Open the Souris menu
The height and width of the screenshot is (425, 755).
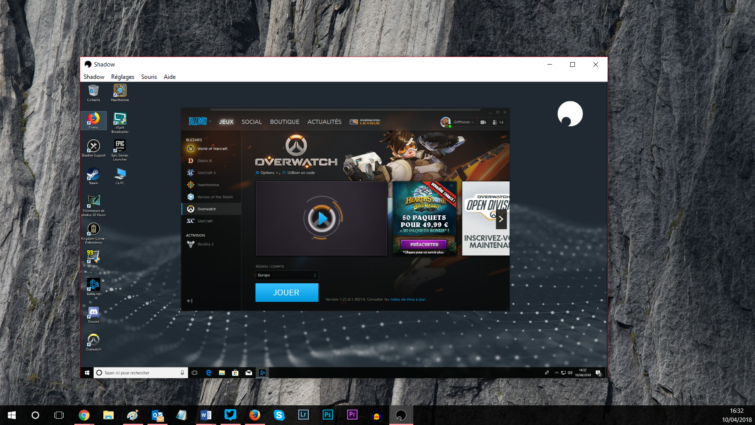coord(149,77)
